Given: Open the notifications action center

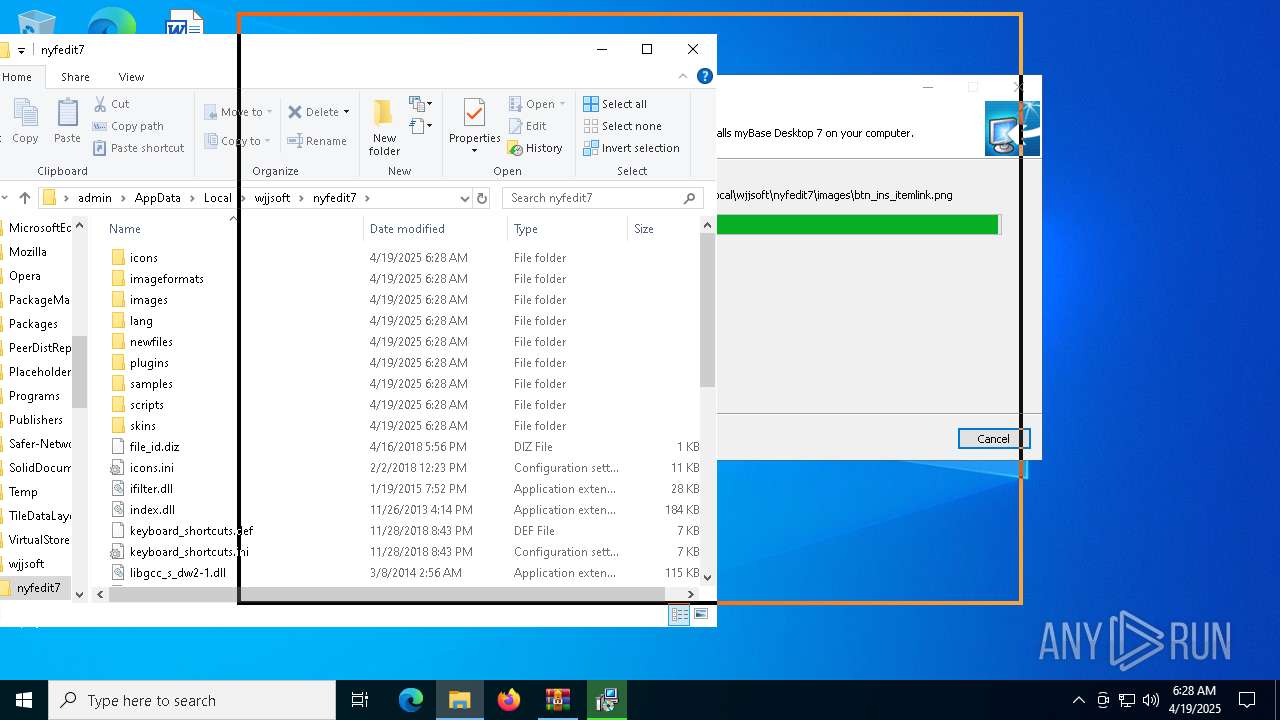Looking at the screenshot, I should [x=1247, y=700].
